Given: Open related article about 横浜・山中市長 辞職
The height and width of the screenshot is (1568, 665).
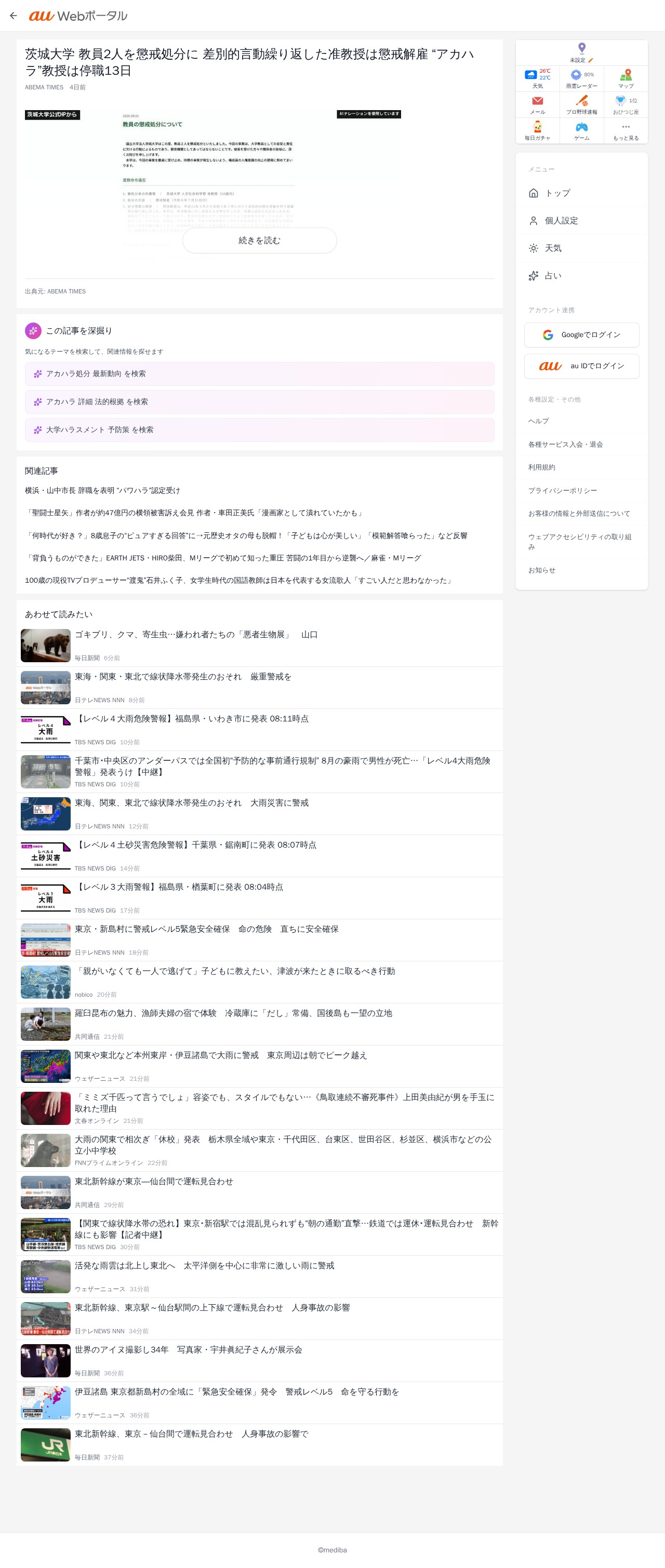Looking at the screenshot, I should pos(102,491).
